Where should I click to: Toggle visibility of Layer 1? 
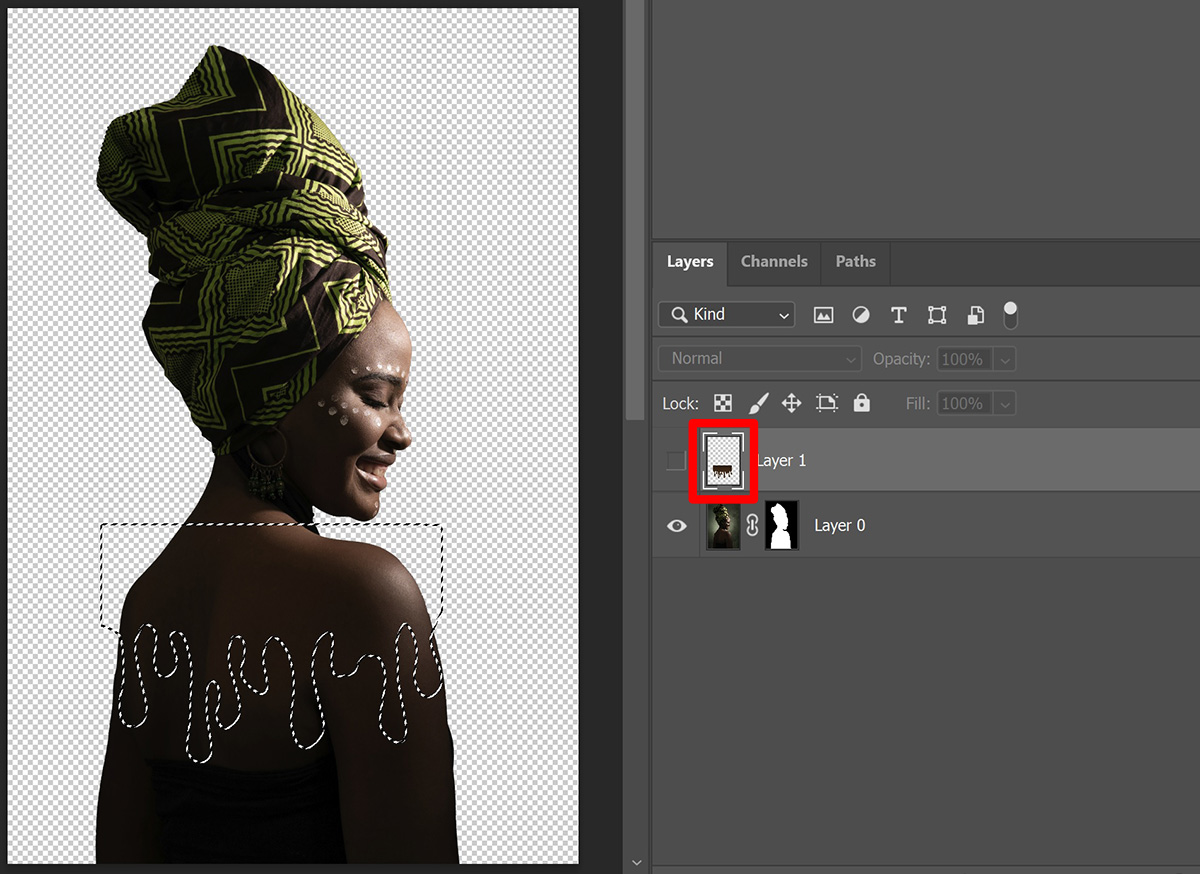677,459
